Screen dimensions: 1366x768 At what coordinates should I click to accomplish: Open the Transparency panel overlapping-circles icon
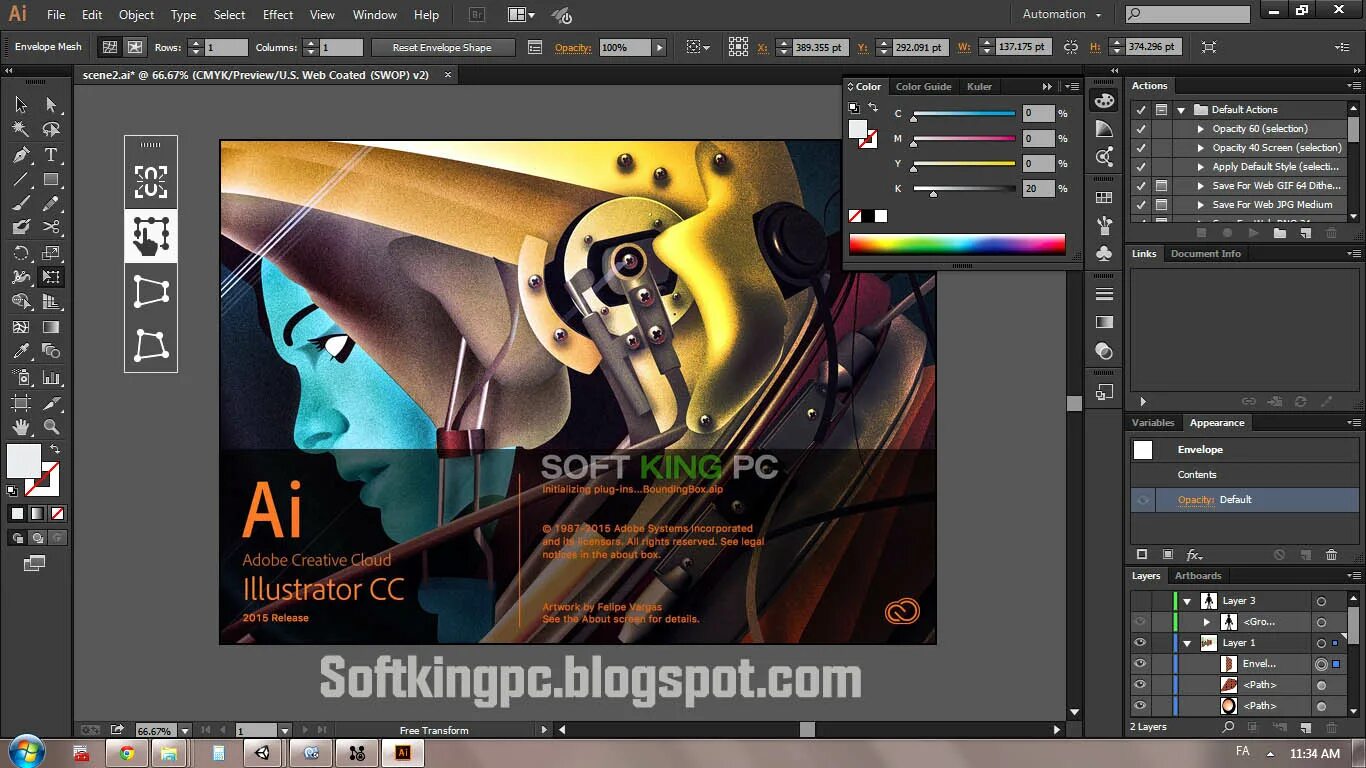(x=1104, y=351)
